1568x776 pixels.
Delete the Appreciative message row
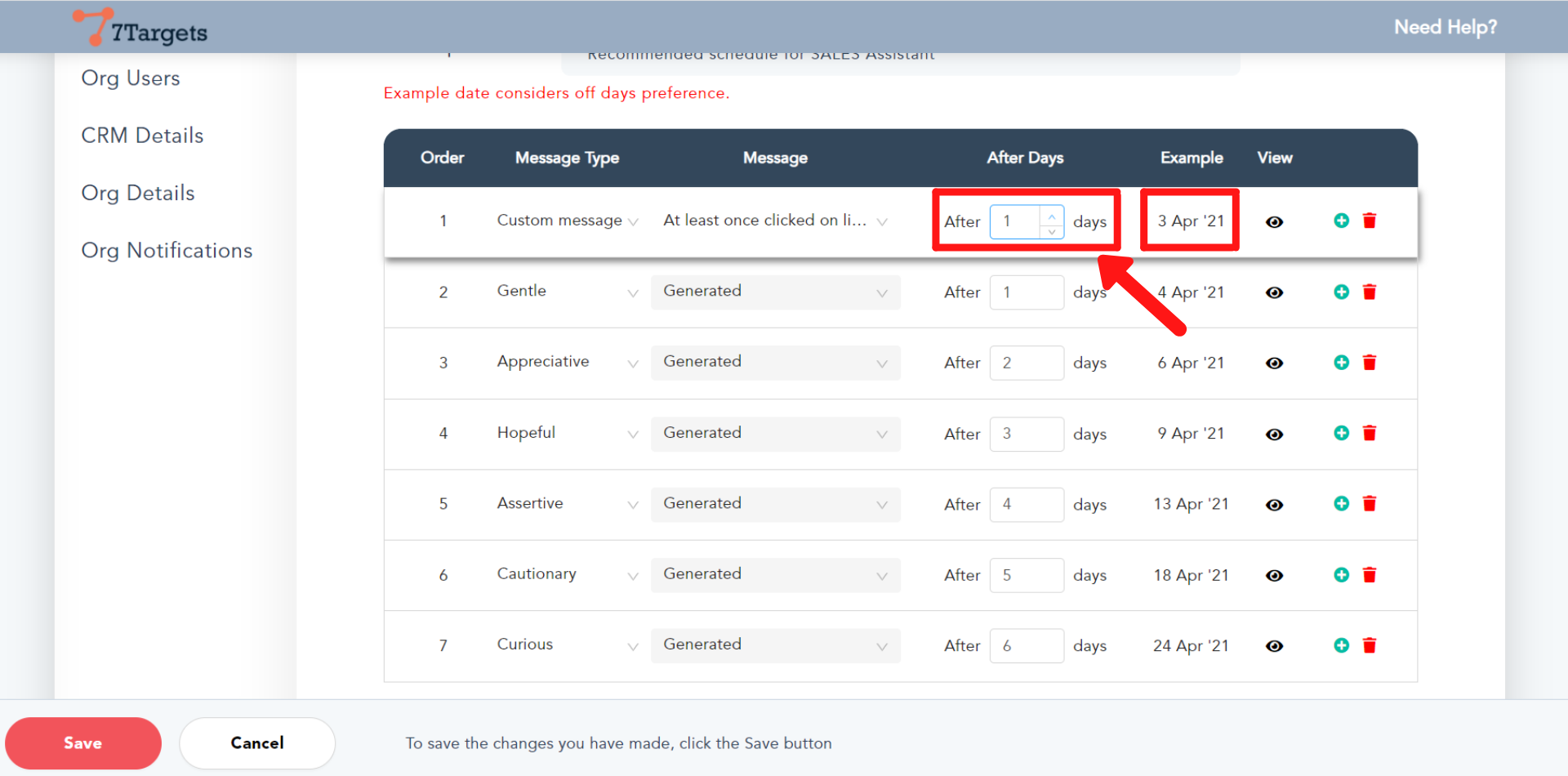[1370, 363]
